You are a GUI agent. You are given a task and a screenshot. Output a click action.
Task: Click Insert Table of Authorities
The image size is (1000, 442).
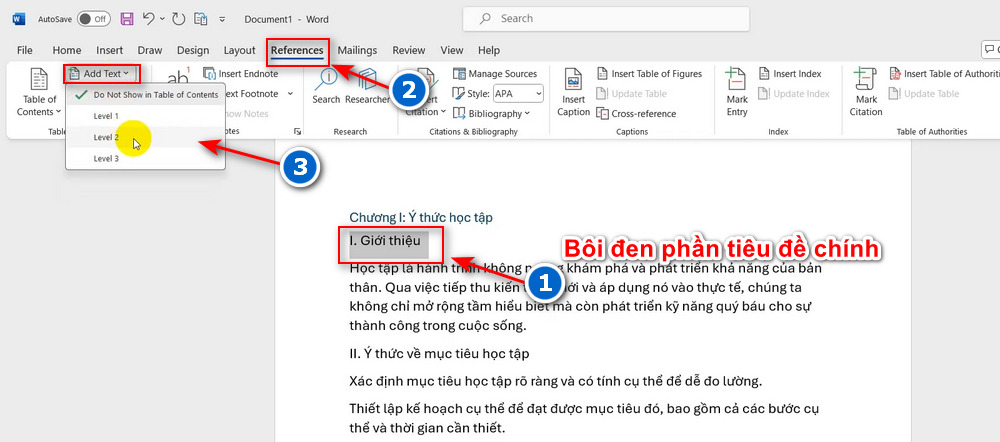[x=945, y=74]
